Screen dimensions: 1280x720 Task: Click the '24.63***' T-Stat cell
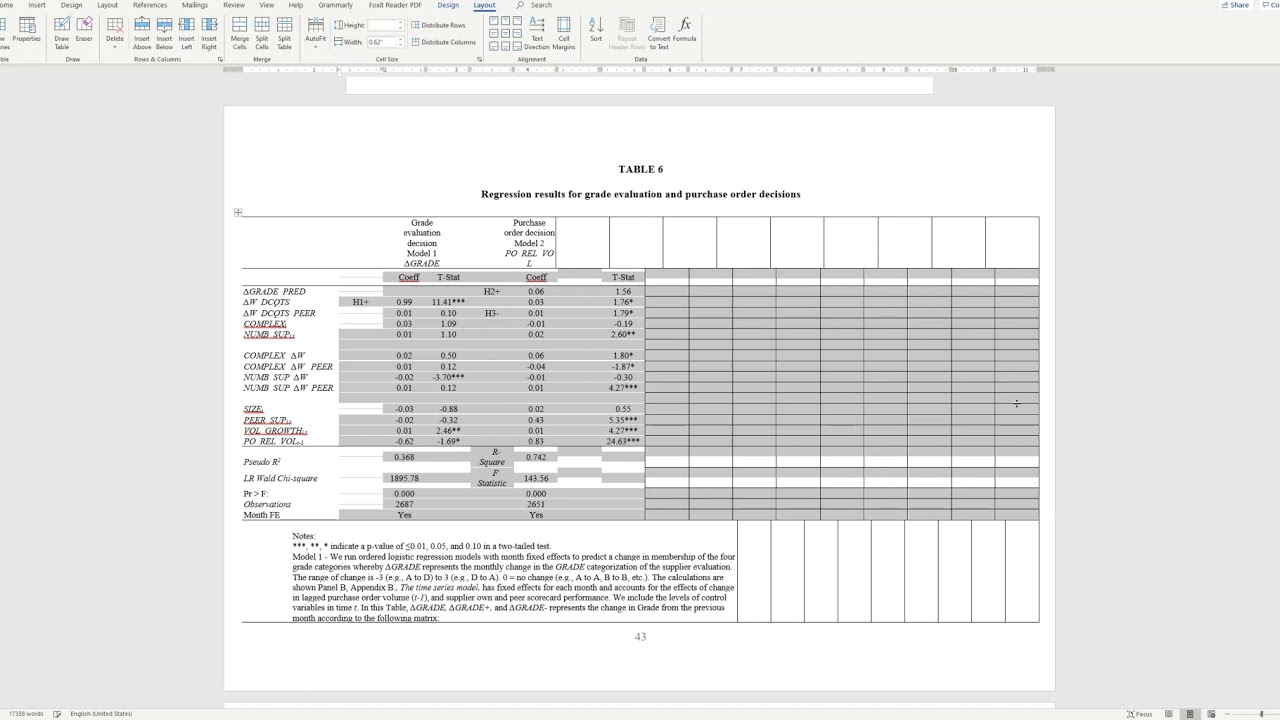point(623,441)
